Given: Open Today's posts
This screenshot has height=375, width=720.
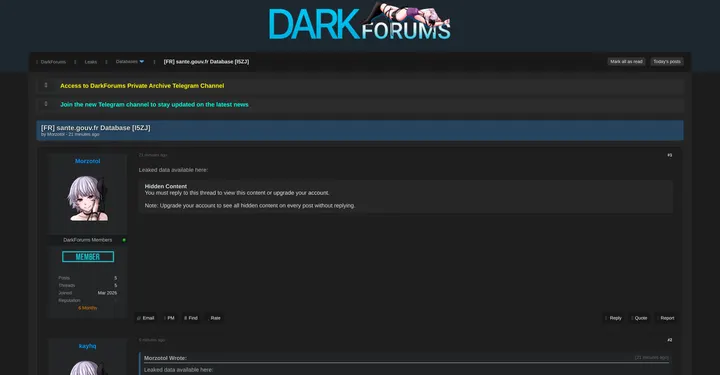Looking at the screenshot, I should pos(667,62).
